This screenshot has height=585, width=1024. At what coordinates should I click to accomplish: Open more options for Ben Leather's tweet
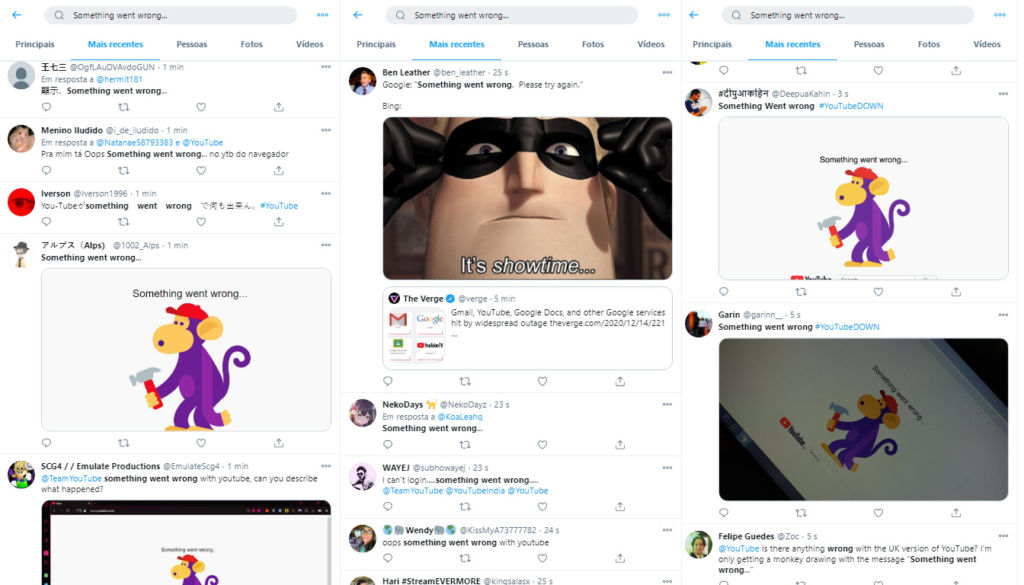(x=667, y=72)
